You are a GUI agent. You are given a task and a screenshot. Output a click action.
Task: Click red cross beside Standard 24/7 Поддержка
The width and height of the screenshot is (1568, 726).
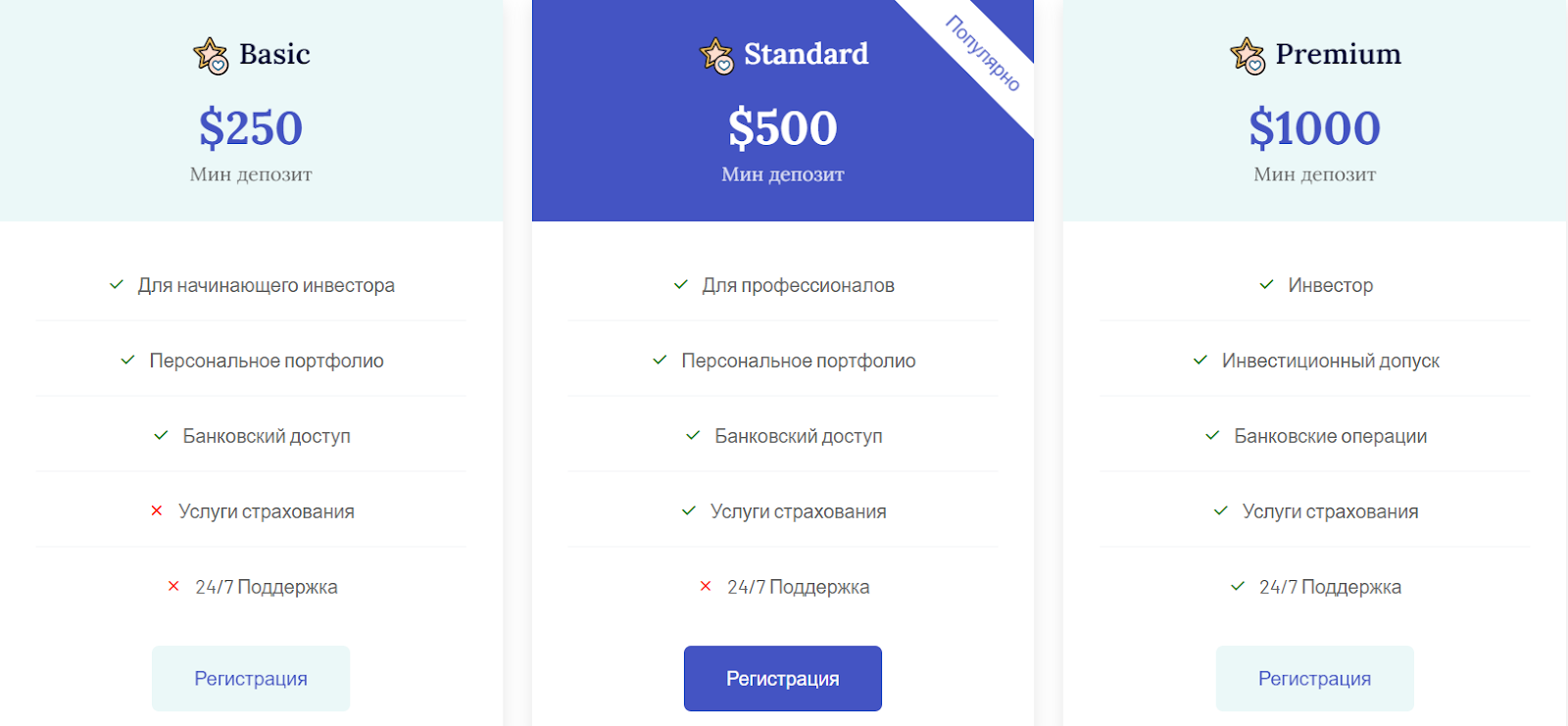(x=706, y=586)
